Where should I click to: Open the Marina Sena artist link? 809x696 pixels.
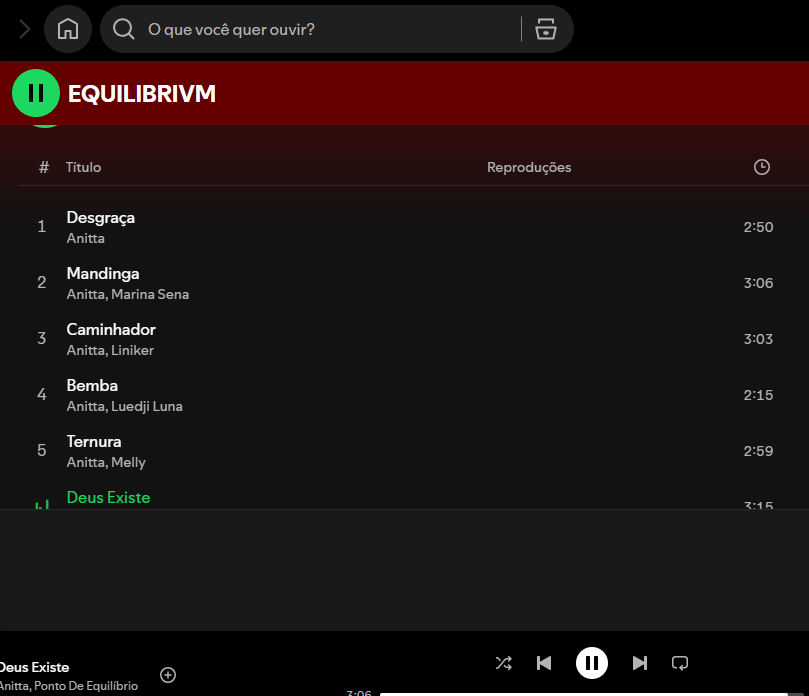coord(150,294)
